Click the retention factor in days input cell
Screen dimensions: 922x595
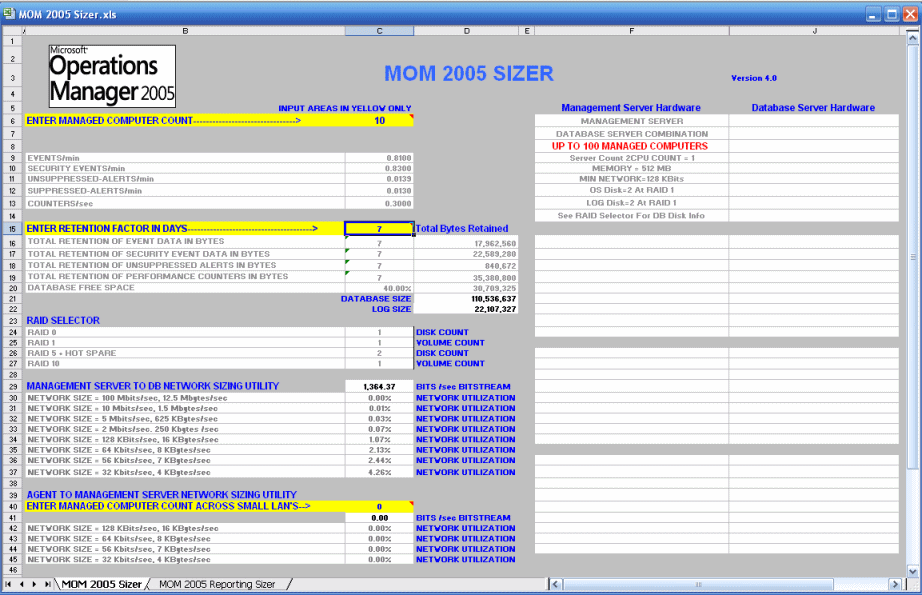pyautogui.click(x=379, y=229)
